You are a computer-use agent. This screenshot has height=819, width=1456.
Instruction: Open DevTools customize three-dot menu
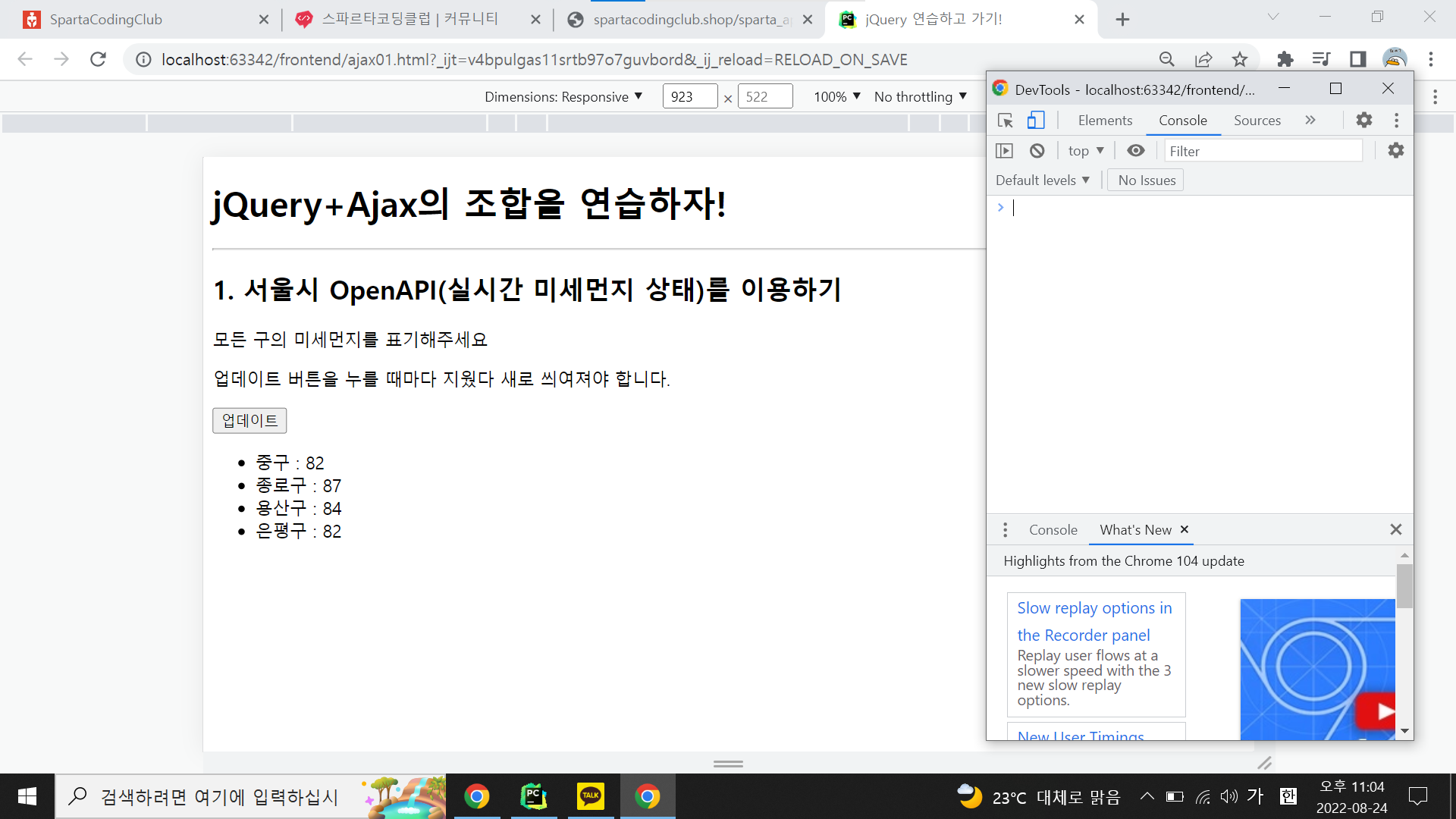tap(1396, 120)
